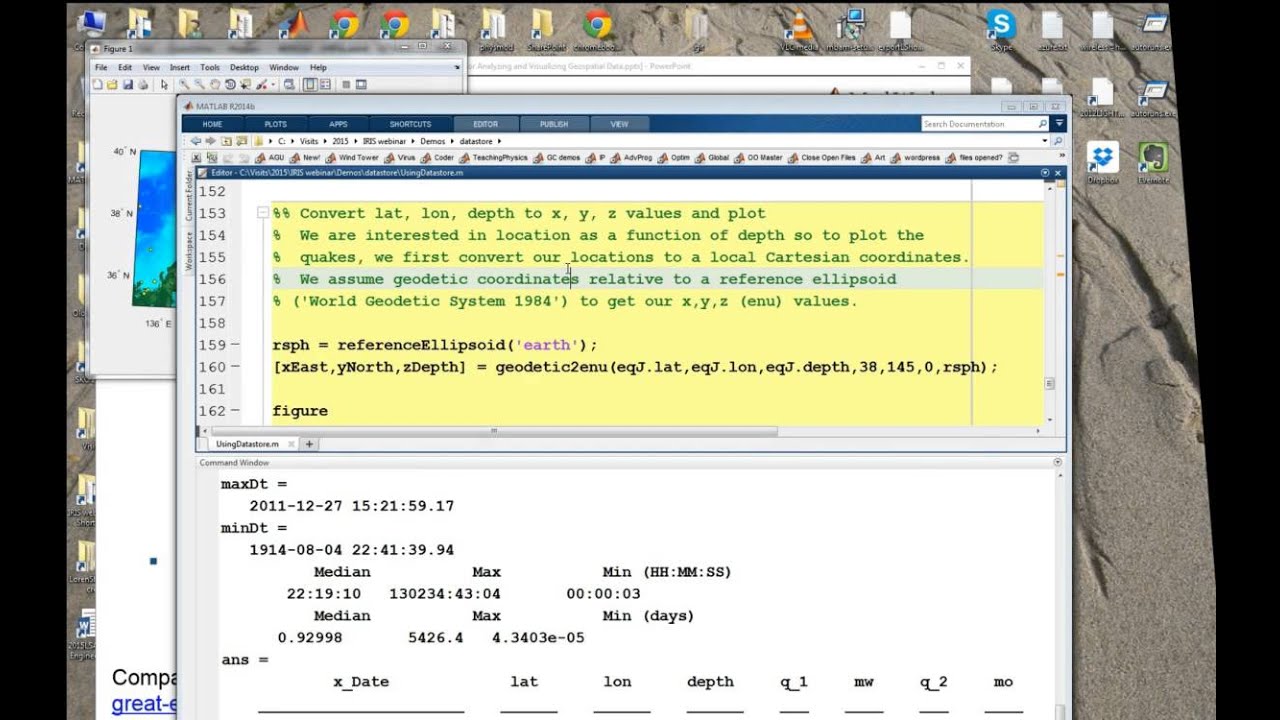Expand hidden shortcuts chevron
This screenshot has width=1280, height=720.
click(x=1062, y=155)
